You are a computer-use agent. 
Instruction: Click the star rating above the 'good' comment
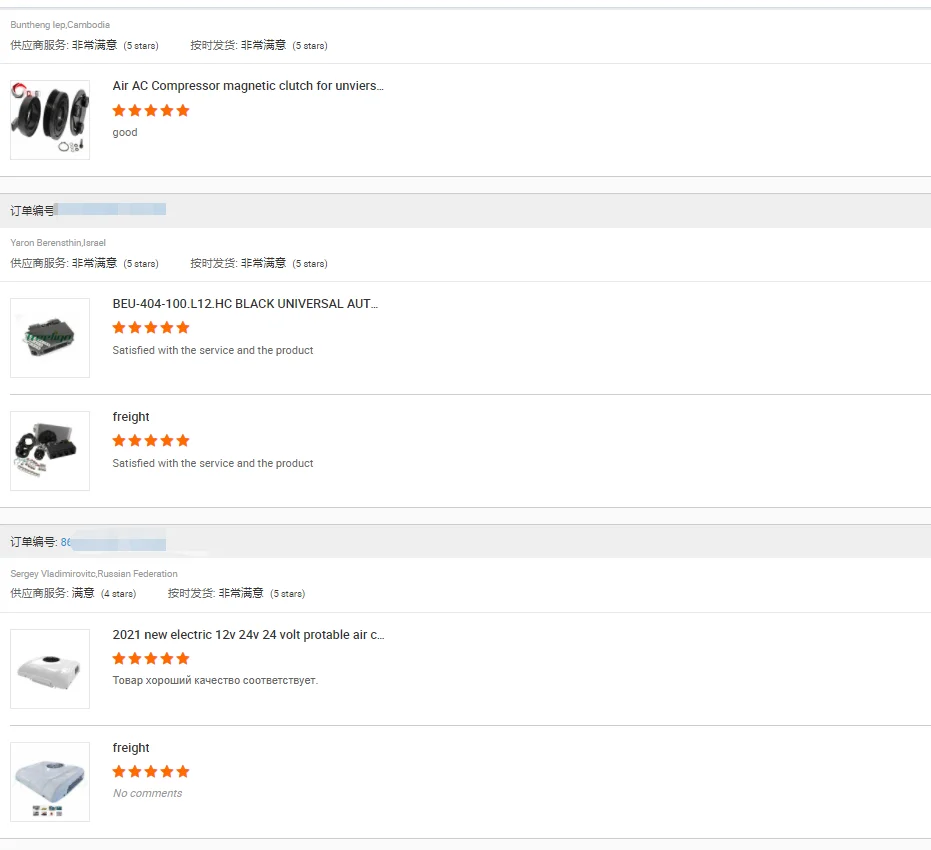point(151,110)
